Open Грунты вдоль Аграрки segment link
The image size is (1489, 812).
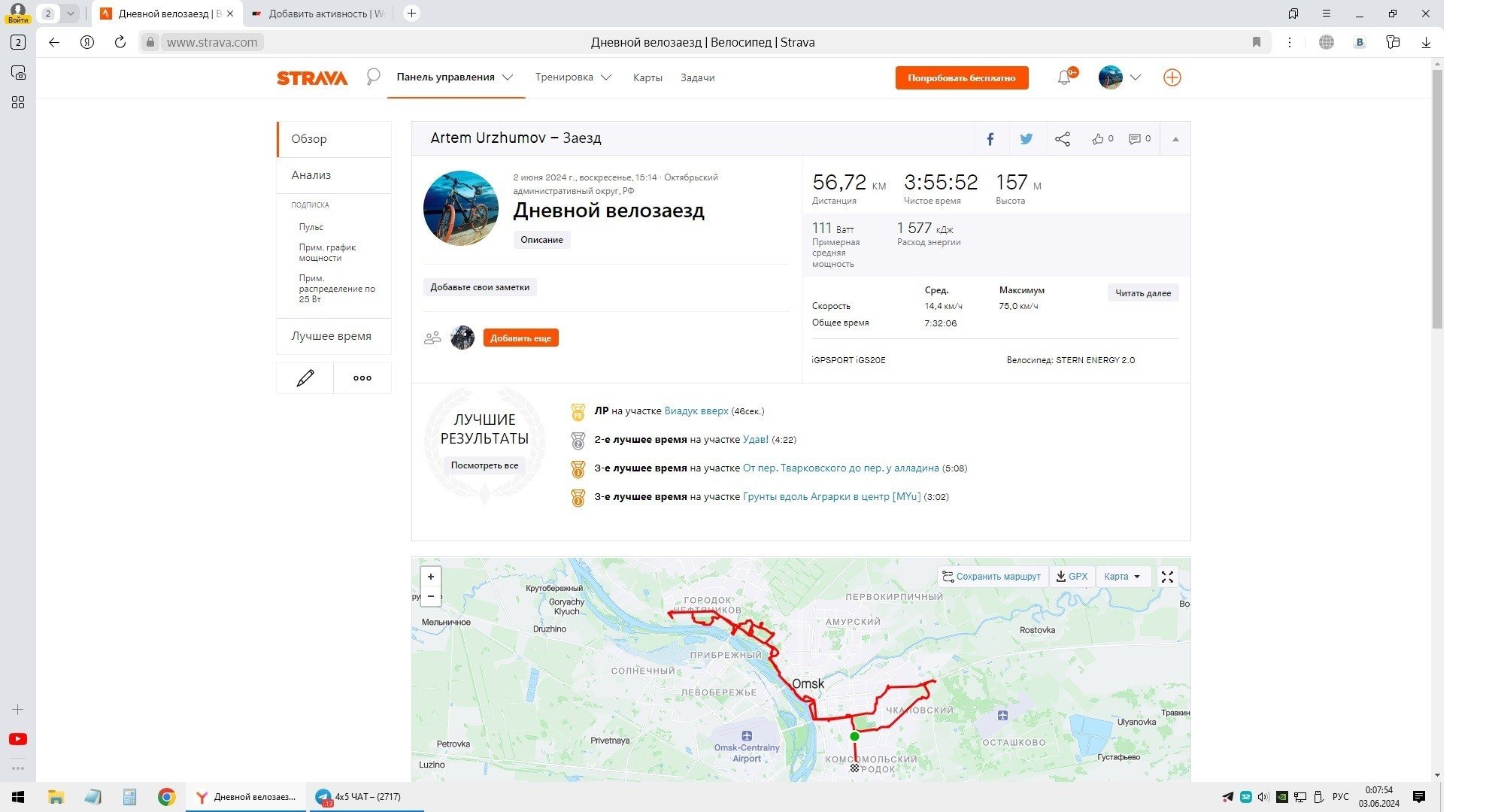pos(832,497)
